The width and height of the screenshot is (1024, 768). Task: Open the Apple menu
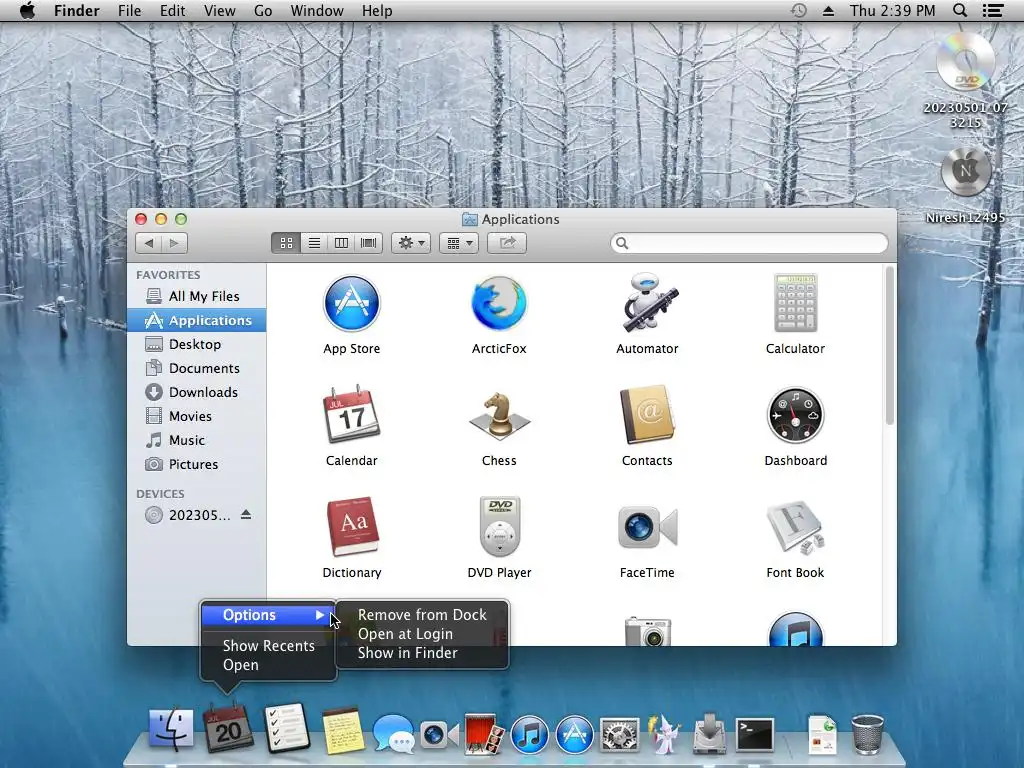tap(27, 10)
